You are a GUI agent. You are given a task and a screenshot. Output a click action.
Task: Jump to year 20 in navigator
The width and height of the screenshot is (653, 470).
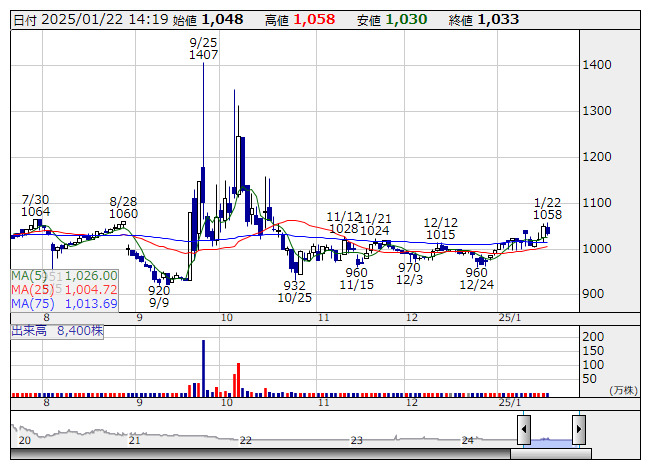point(25,440)
